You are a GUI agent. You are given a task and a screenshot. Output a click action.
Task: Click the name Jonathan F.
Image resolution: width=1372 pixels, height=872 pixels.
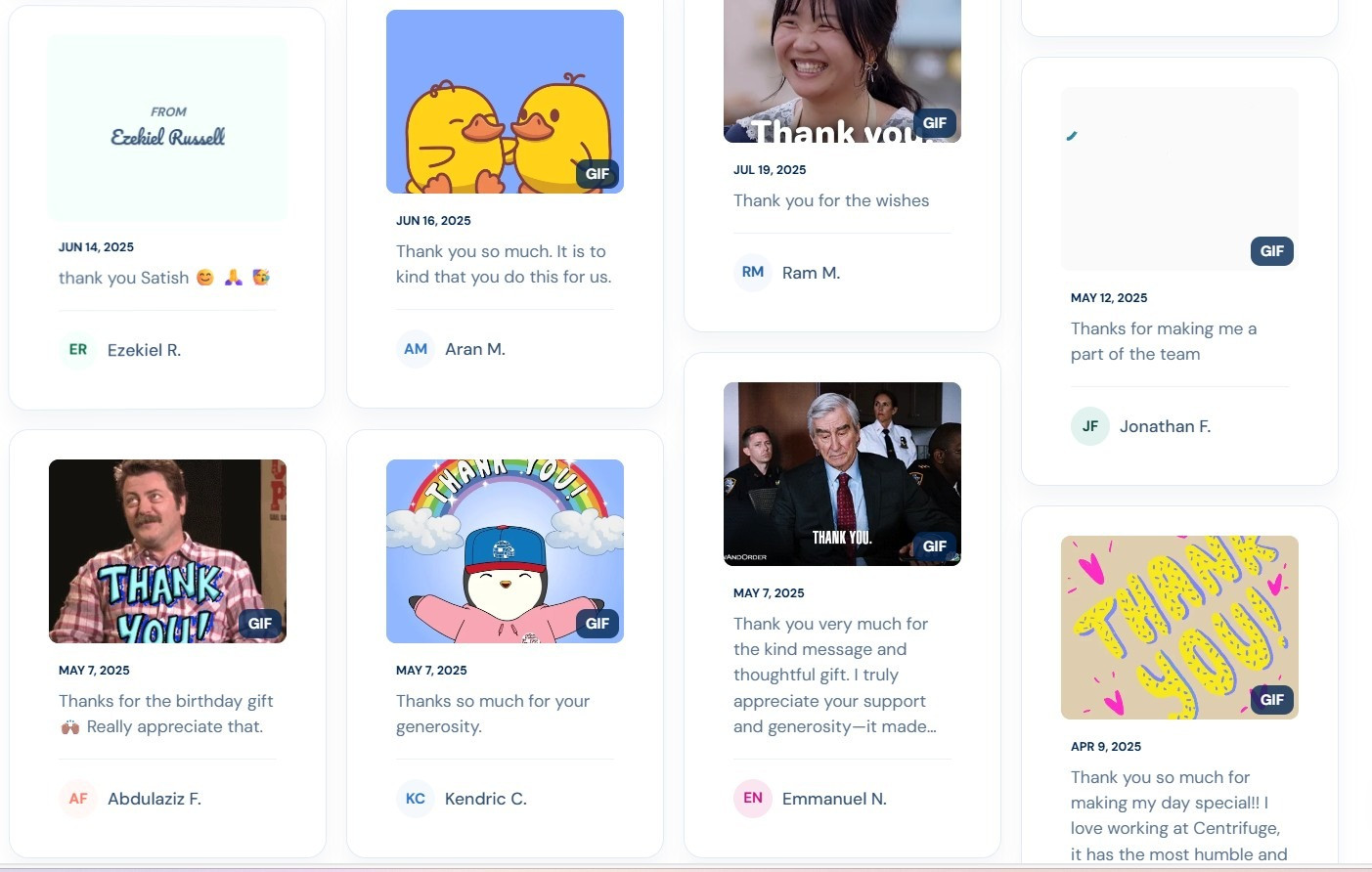[1165, 426]
